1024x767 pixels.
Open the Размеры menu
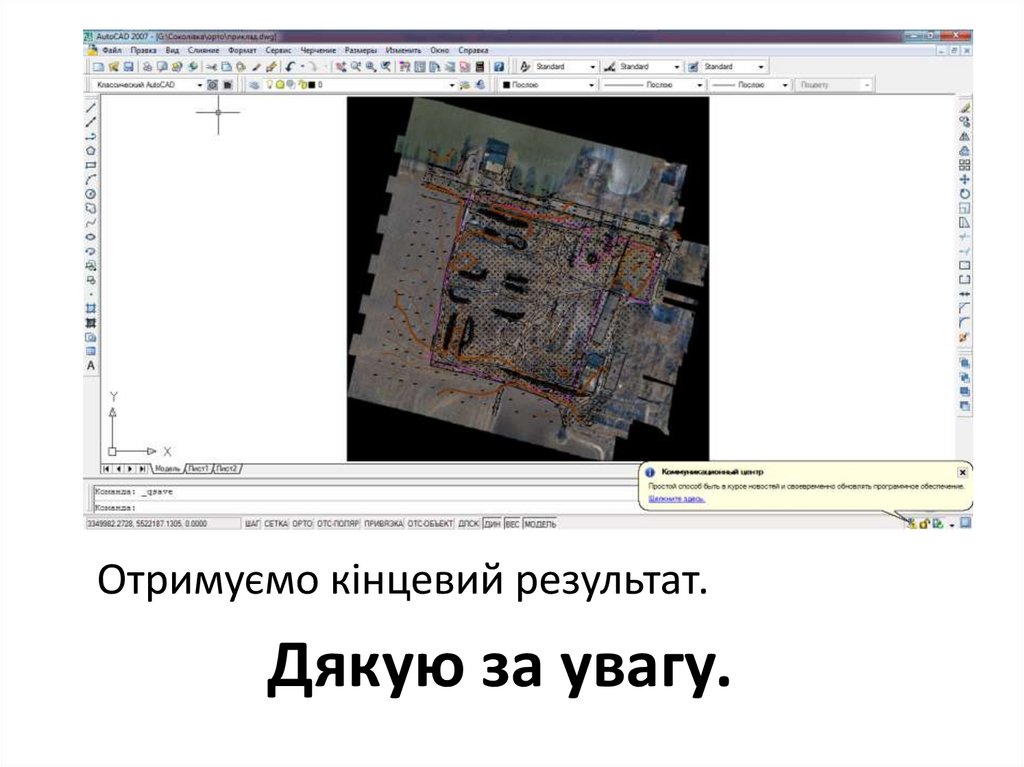click(360, 50)
